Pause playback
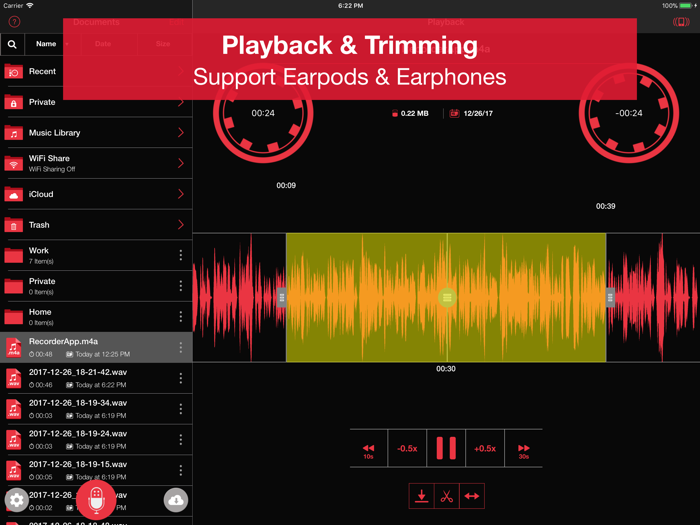Image resolution: width=700 pixels, height=525 pixels. point(446,449)
